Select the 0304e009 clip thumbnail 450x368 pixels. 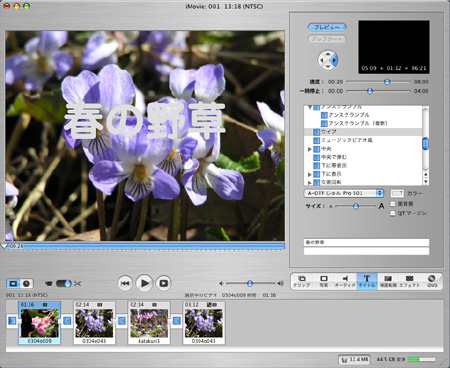pyautogui.click(x=39, y=323)
